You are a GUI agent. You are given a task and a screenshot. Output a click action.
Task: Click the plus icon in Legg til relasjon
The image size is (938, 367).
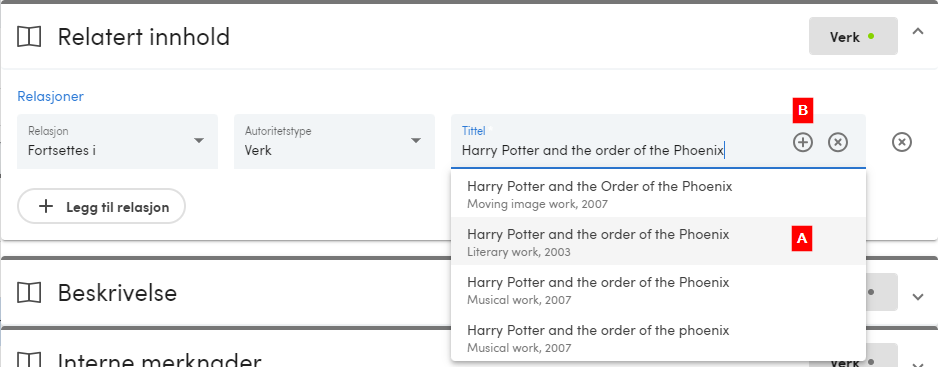45,207
